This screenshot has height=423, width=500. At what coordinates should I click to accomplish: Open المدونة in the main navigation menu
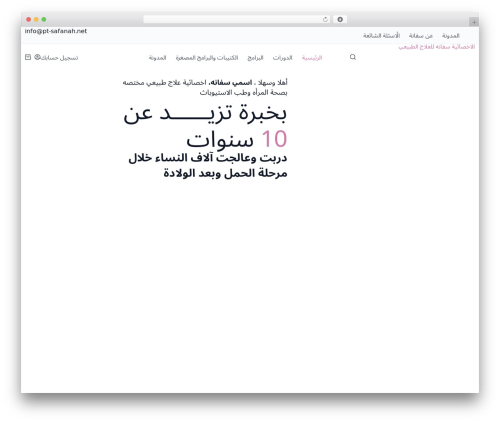(x=157, y=58)
